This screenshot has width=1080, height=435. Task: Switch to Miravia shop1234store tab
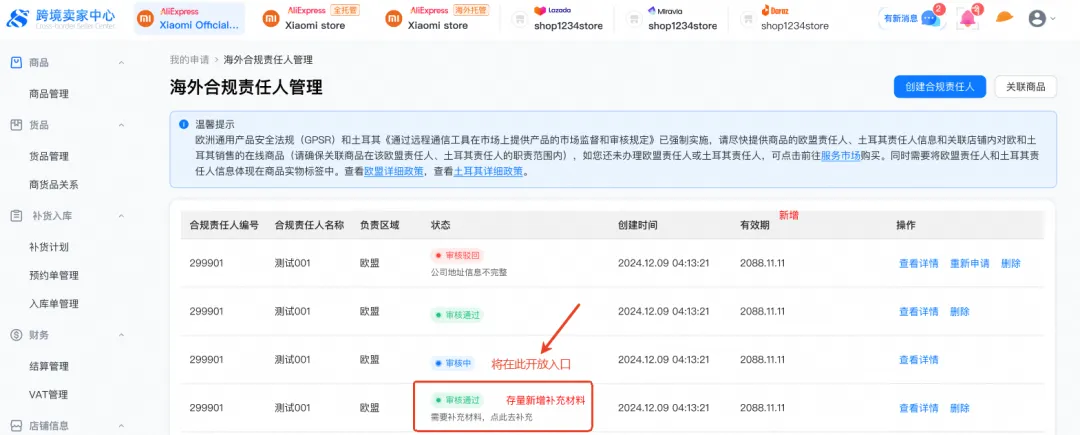point(672,19)
